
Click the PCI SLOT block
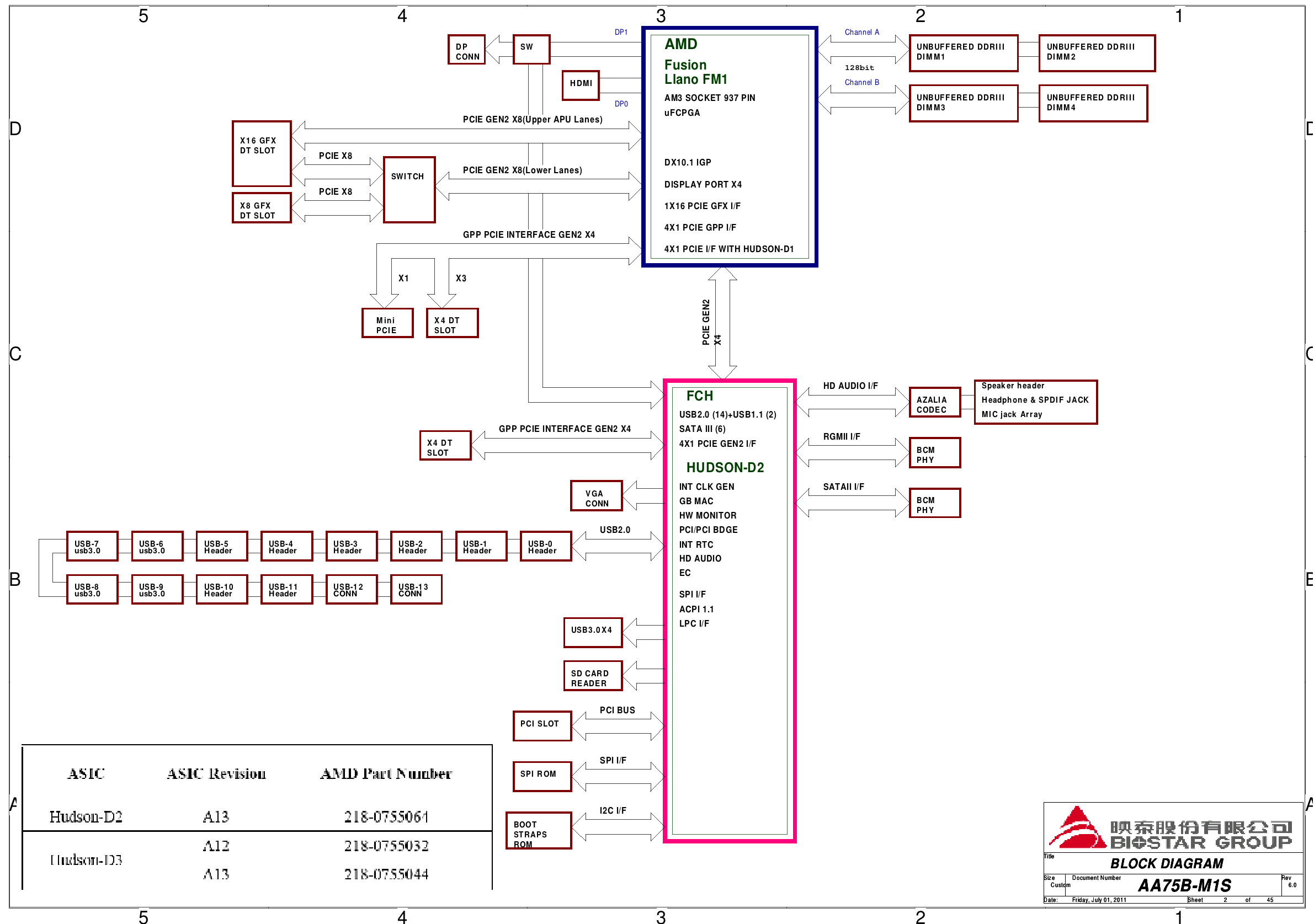(x=541, y=725)
